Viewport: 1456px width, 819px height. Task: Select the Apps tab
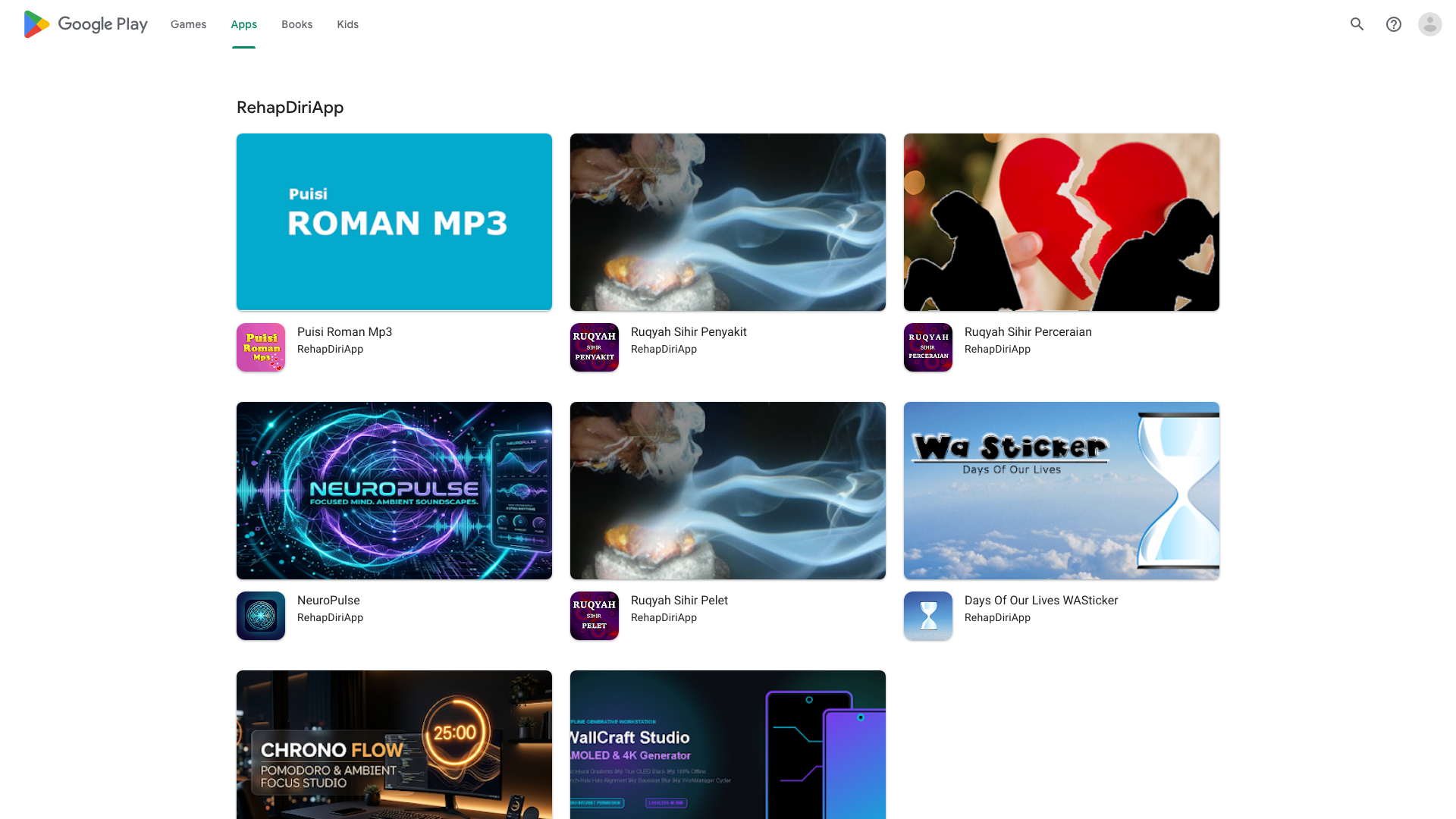(244, 24)
